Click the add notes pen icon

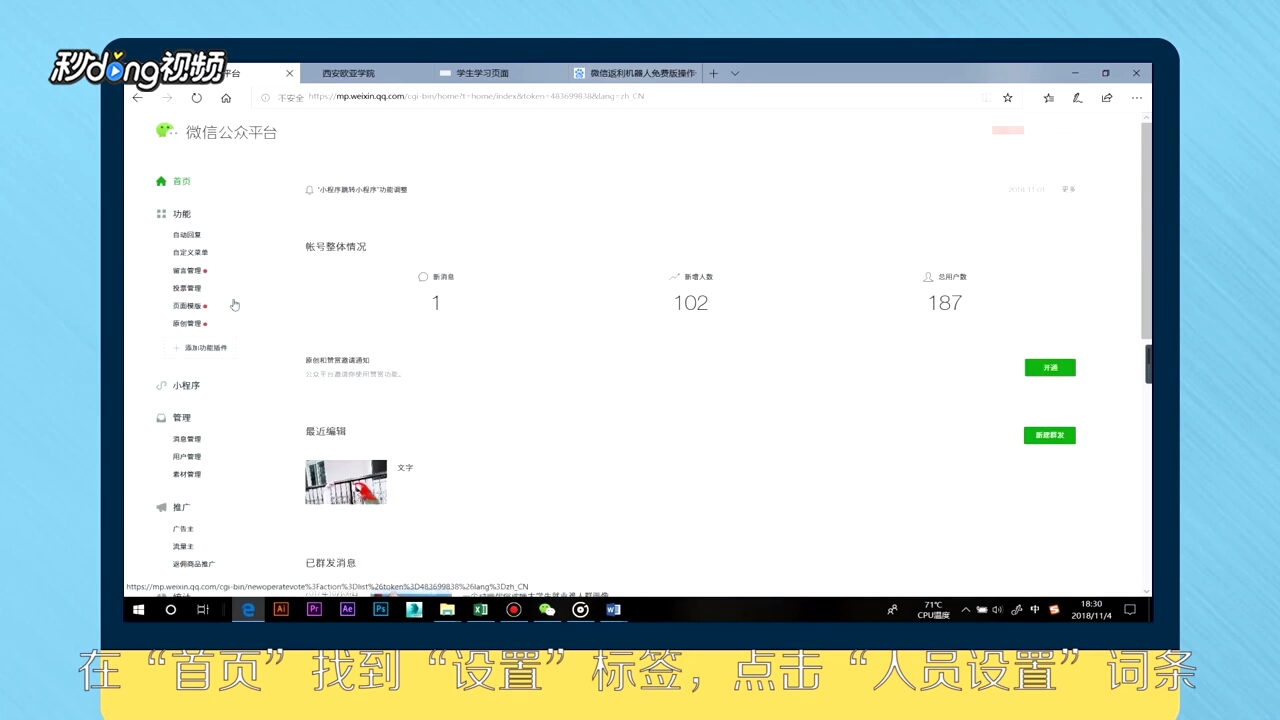click(x=1077, y=98)
